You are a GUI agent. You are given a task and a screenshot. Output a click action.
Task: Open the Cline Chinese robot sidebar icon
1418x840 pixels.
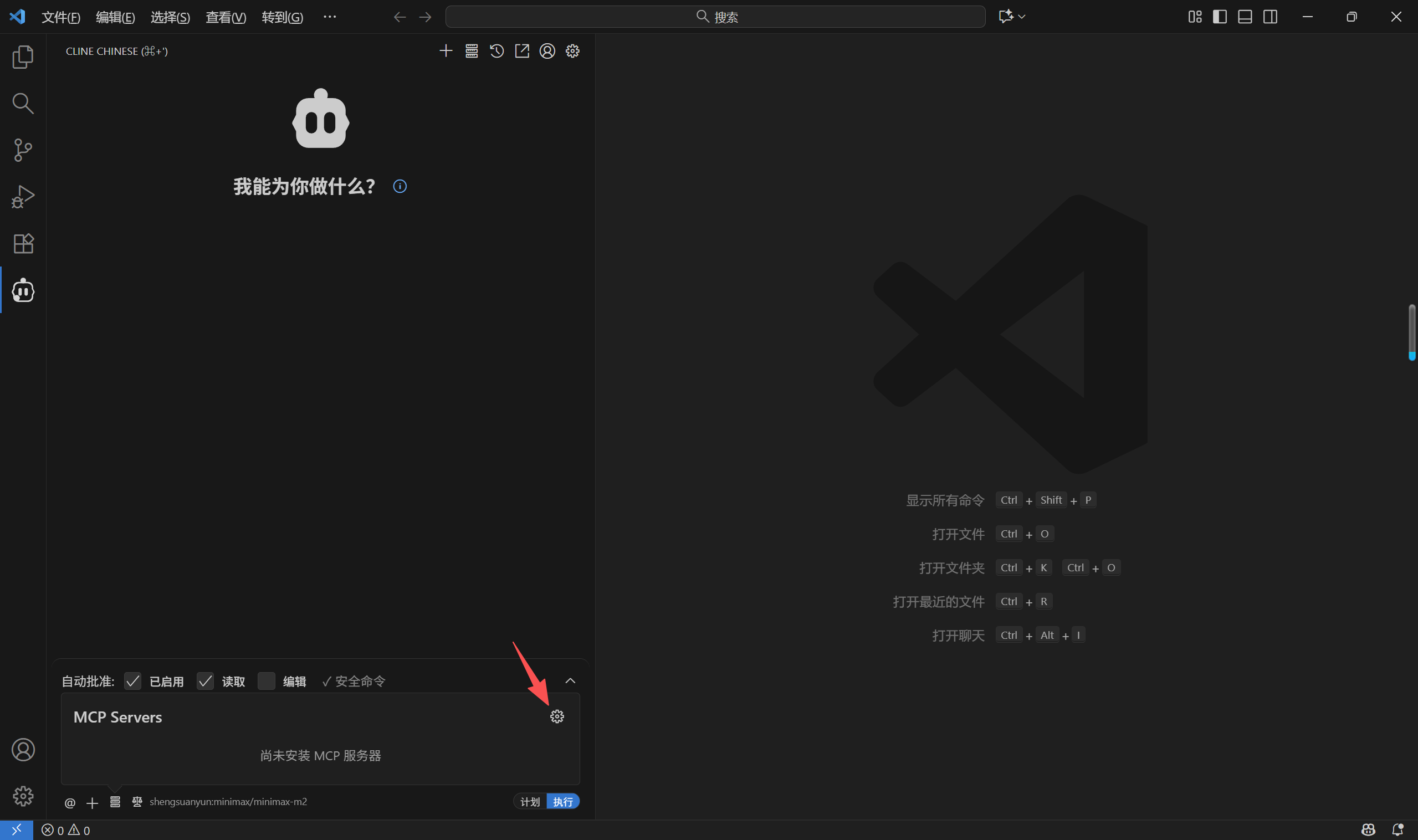tap(23, 290)
